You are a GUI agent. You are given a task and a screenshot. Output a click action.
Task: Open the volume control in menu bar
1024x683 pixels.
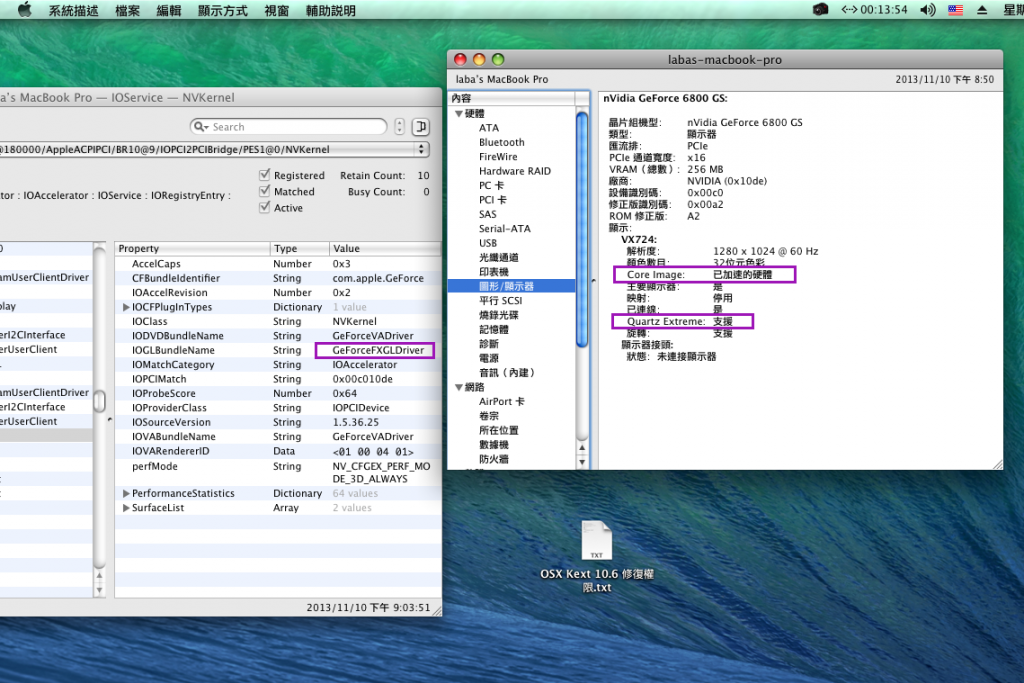pyautogui.click(x=928, y=10)
